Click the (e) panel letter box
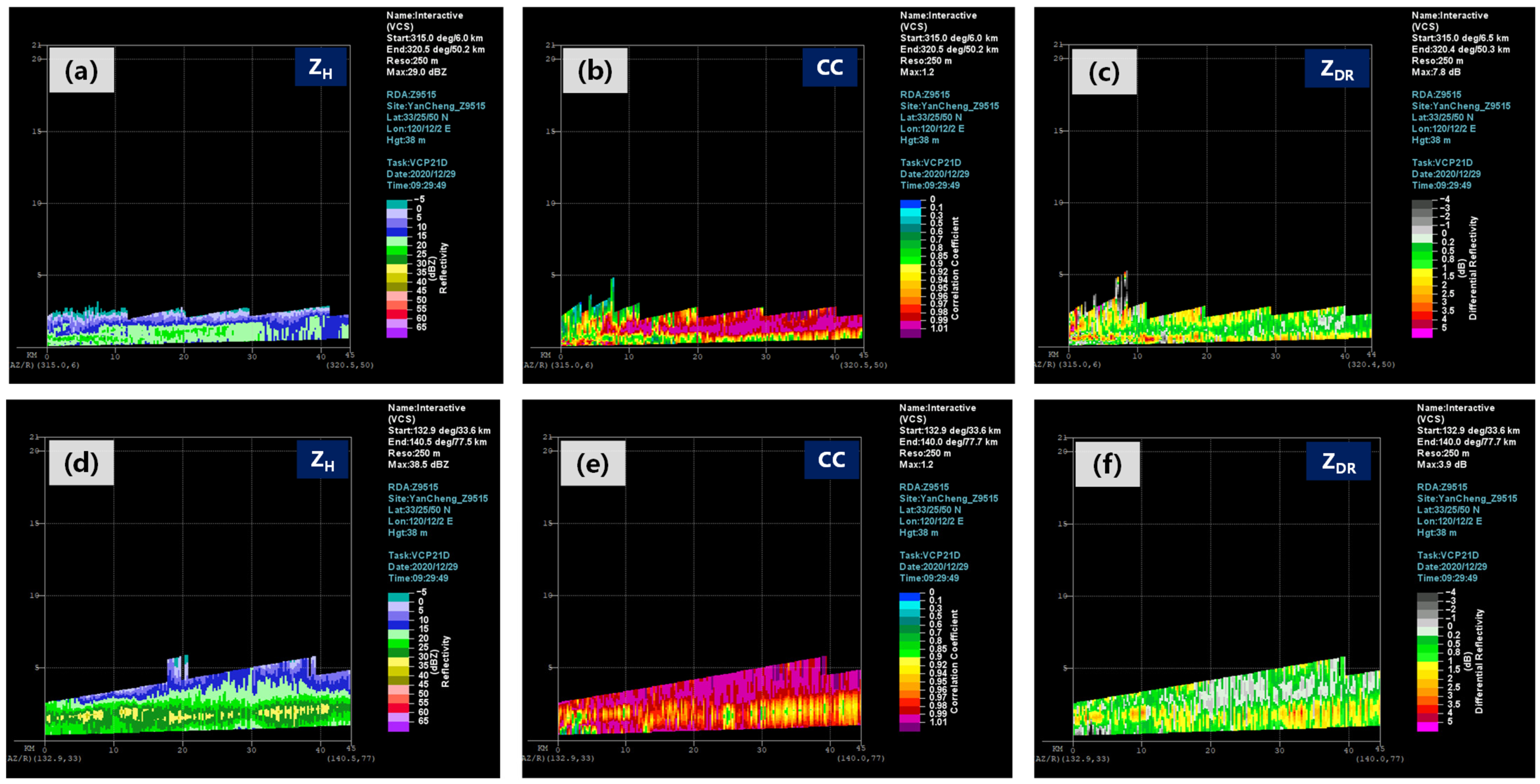This screenshot has height=784, width=1540. 592,463
